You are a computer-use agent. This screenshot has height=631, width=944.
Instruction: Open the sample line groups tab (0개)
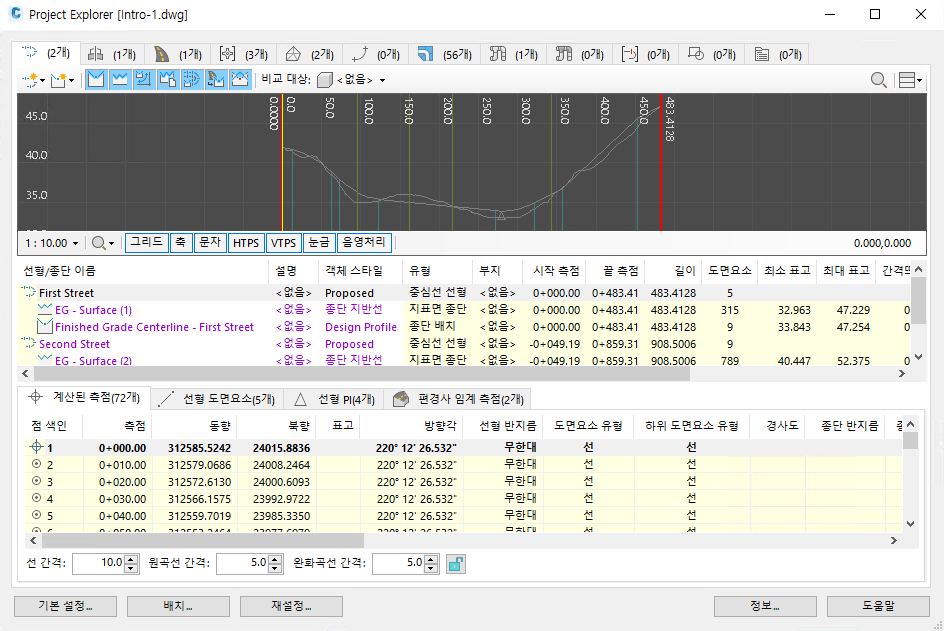646,54
